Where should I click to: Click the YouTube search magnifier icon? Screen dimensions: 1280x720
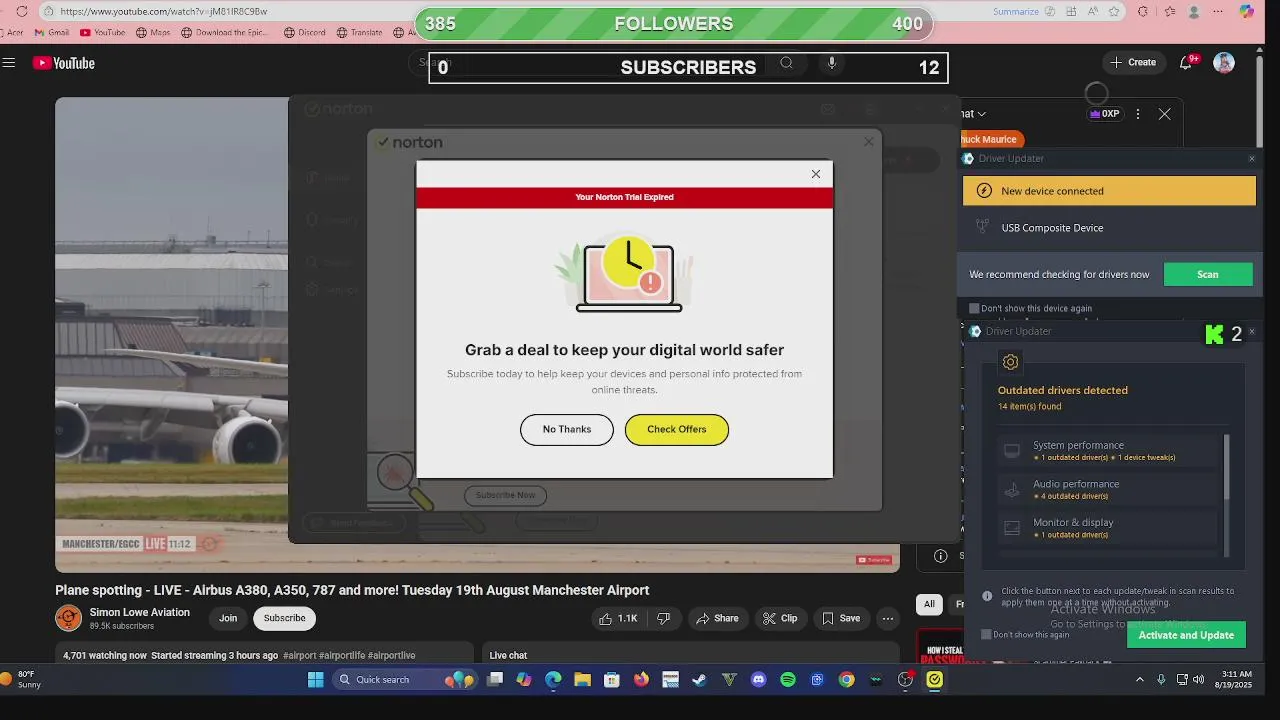click(x=786, y=63)
